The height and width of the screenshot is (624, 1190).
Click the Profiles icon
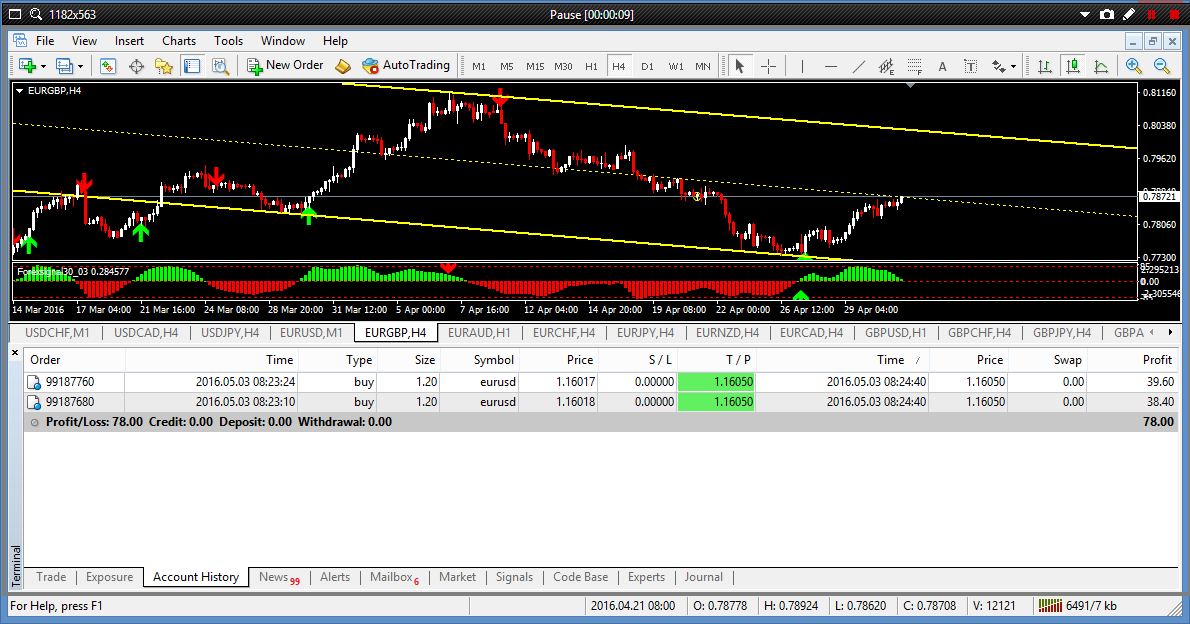point(65,66)
